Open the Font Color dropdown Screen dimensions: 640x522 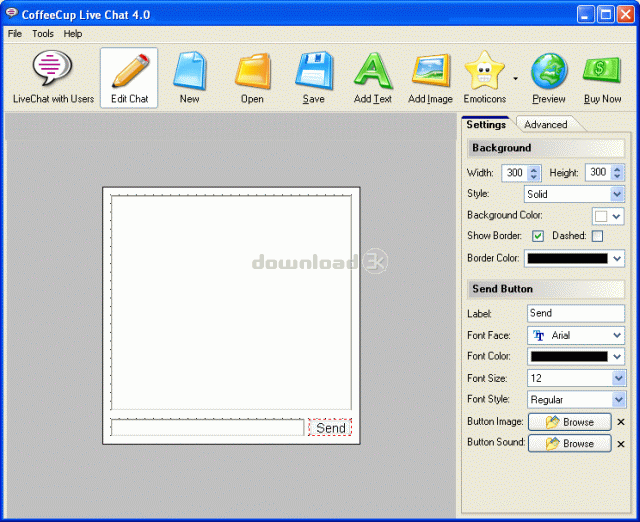pos(617,356)
